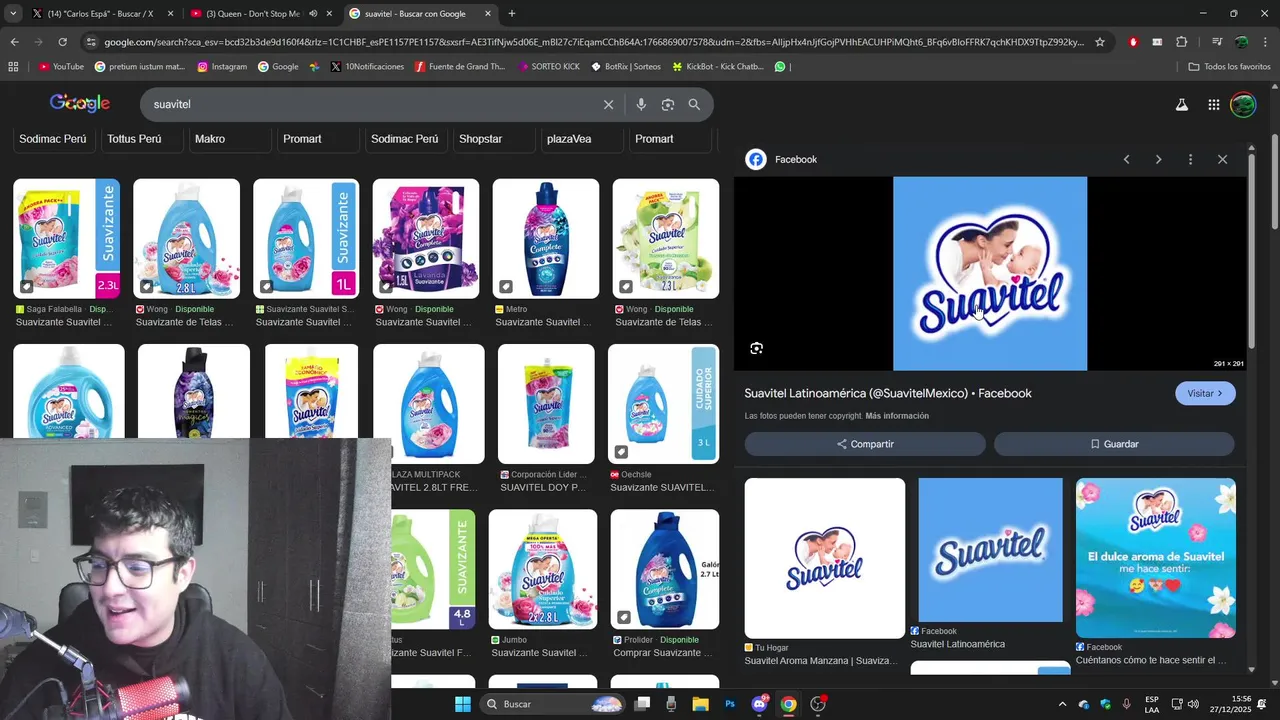Open preview panel three-dot options
Screen dimensions: 1280x720
click(1190, 159)
